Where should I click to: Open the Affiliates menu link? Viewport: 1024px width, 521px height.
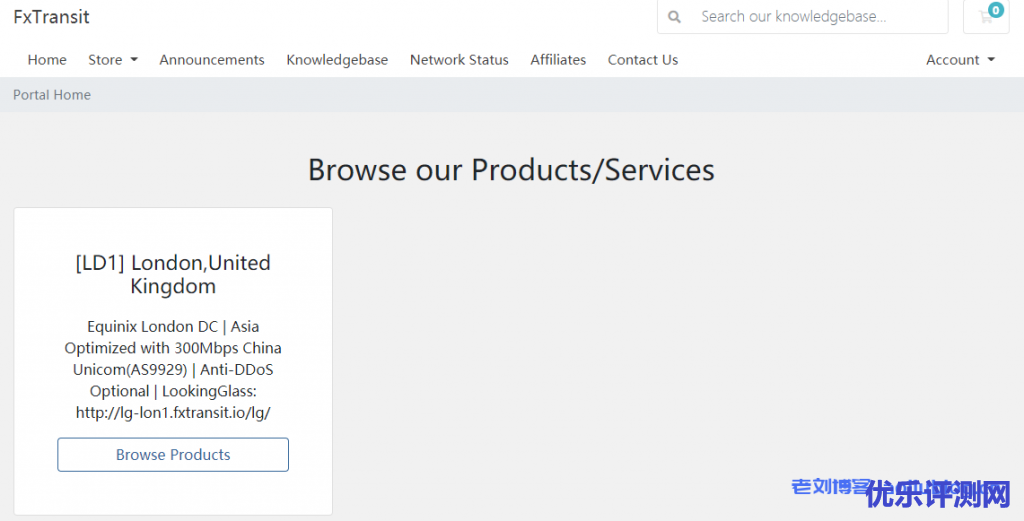pyautogui.click(x=558, y=60)
